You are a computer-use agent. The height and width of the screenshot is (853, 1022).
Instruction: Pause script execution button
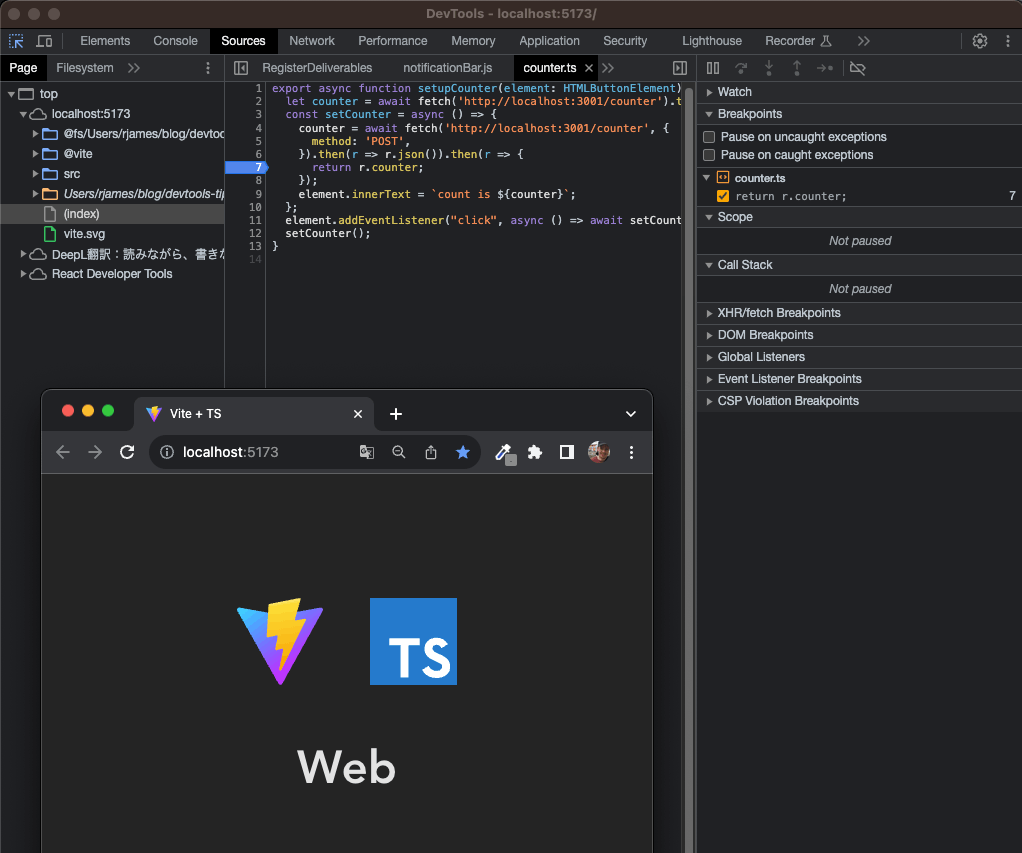[713, 68]
